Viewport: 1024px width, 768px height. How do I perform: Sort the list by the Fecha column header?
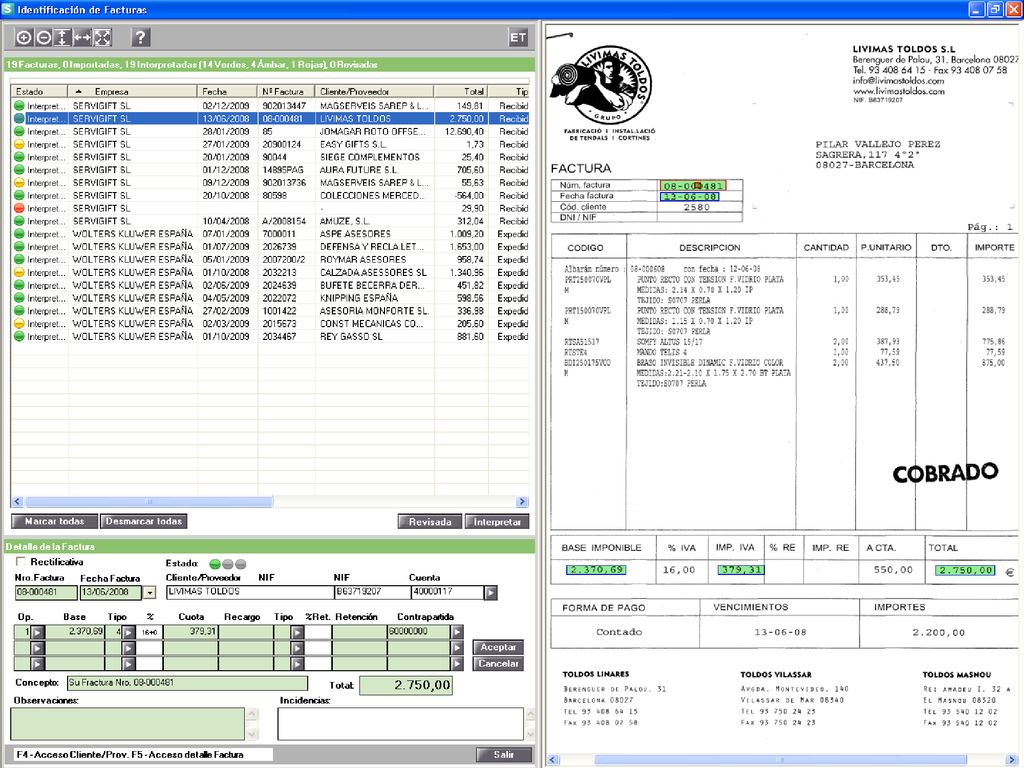coord(227,91)
